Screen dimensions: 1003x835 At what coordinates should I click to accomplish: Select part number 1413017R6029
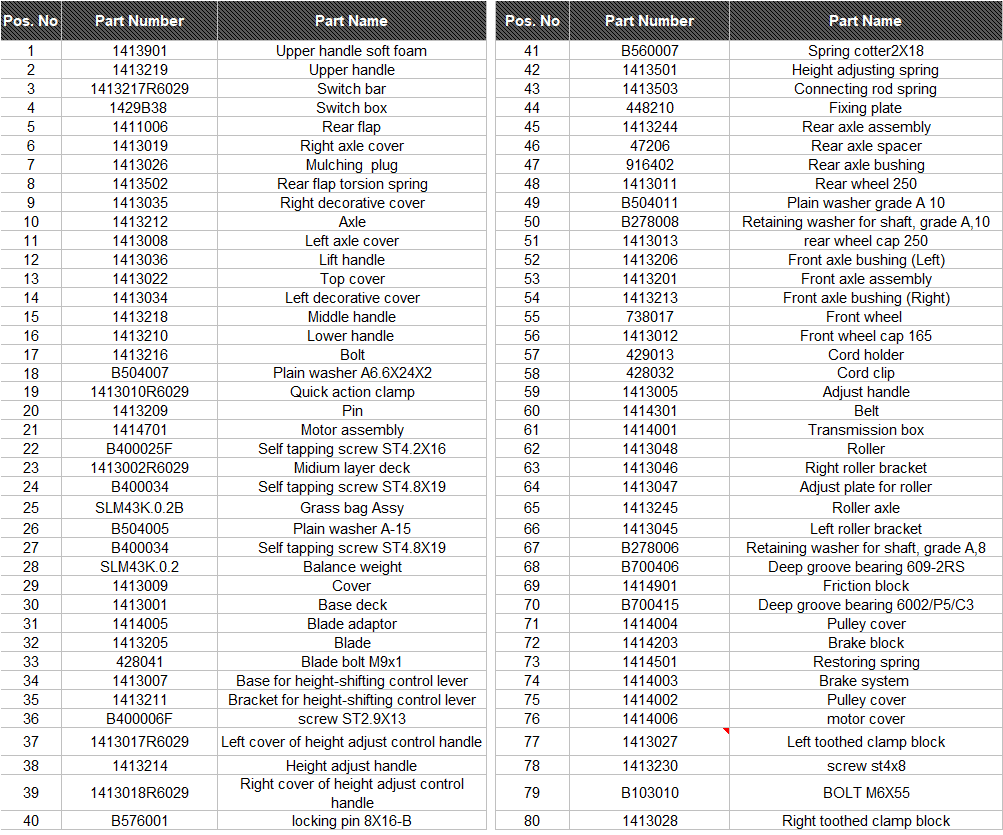(139, 742)
